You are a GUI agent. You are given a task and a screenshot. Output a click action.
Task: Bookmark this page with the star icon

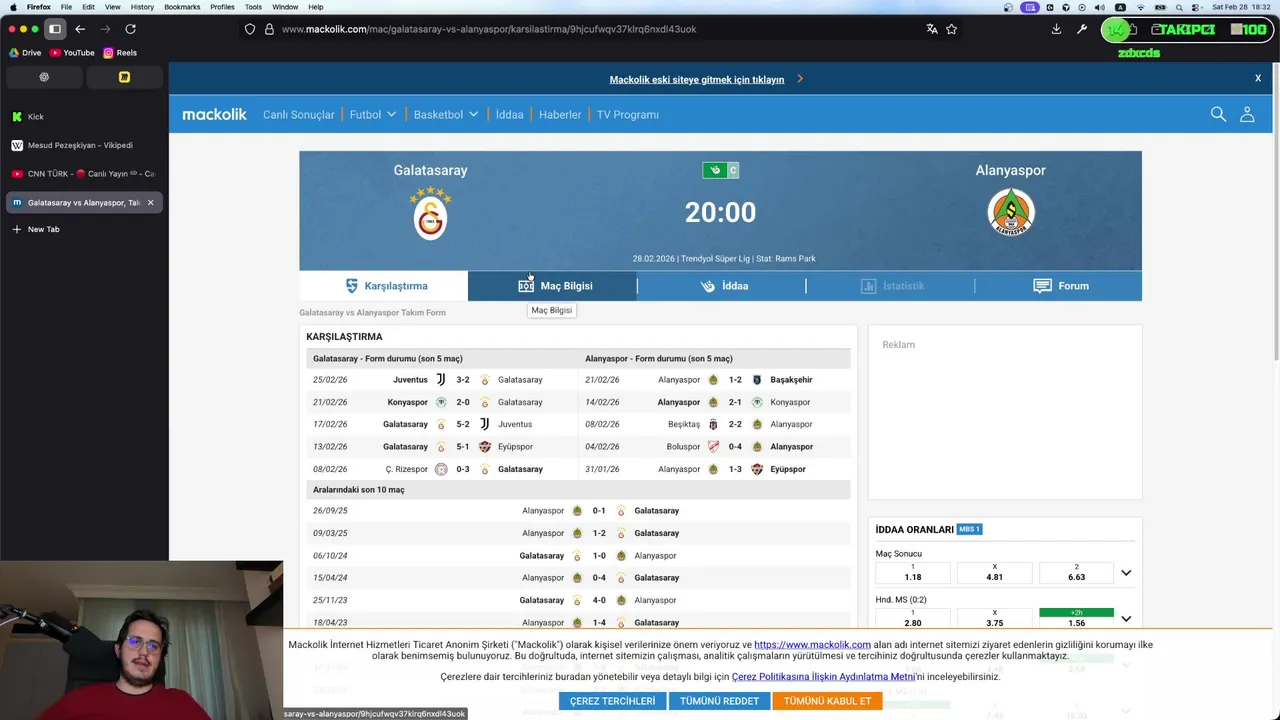pos(952,29)
